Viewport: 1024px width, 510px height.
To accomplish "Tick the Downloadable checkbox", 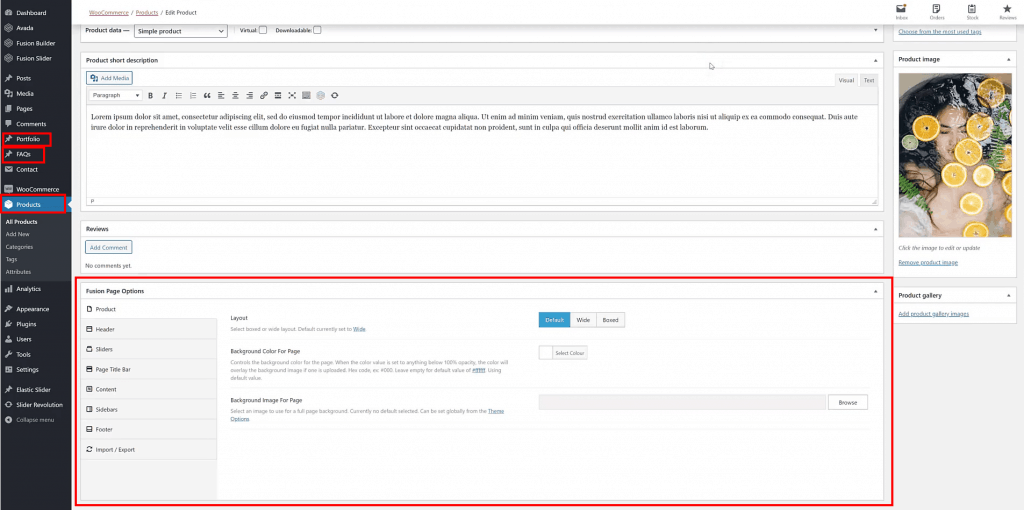I will click(317, 30).
